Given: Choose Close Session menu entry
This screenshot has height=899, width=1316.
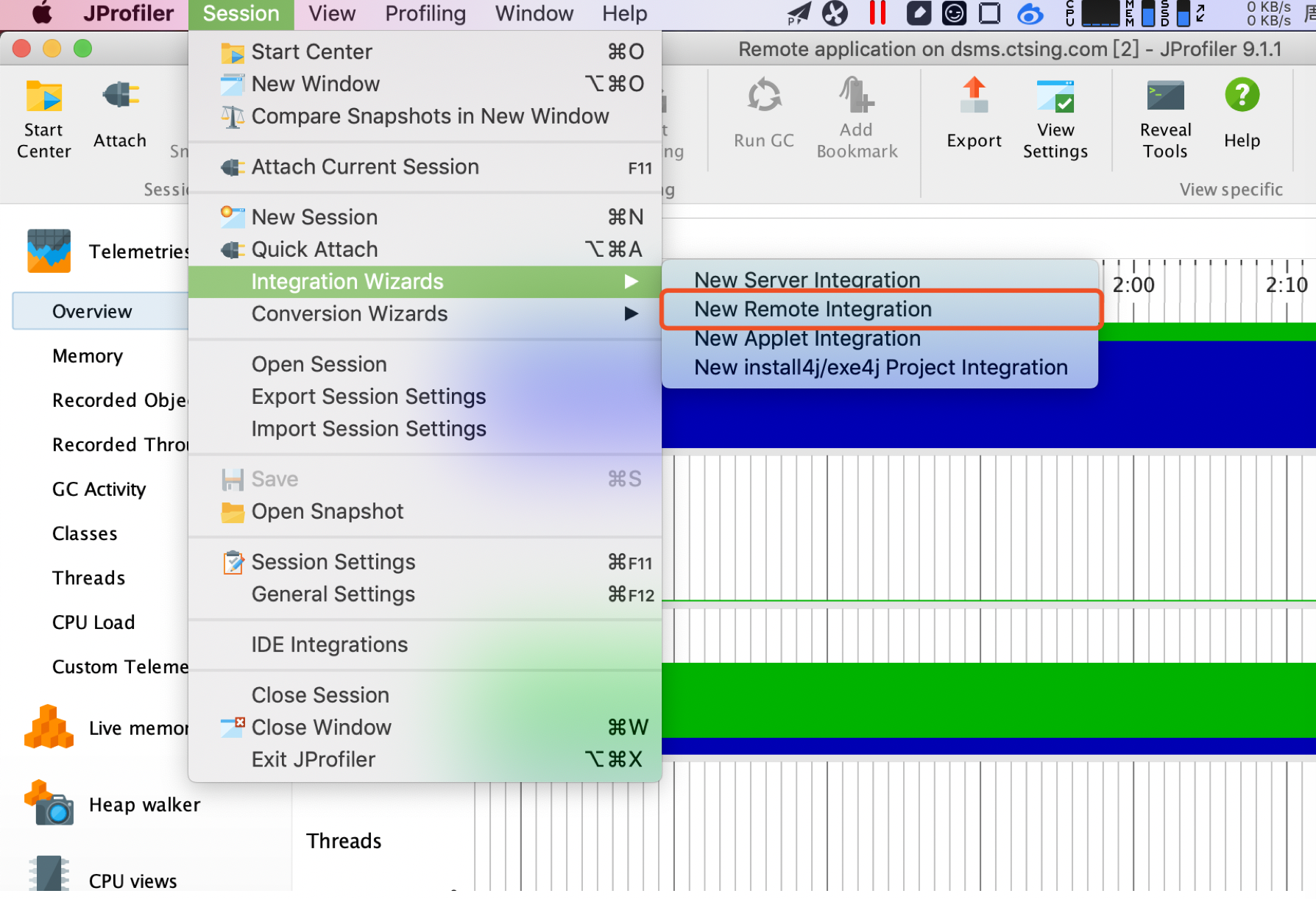Looking at the screenshot, I should pyautogui.click(x=425, y=695).
